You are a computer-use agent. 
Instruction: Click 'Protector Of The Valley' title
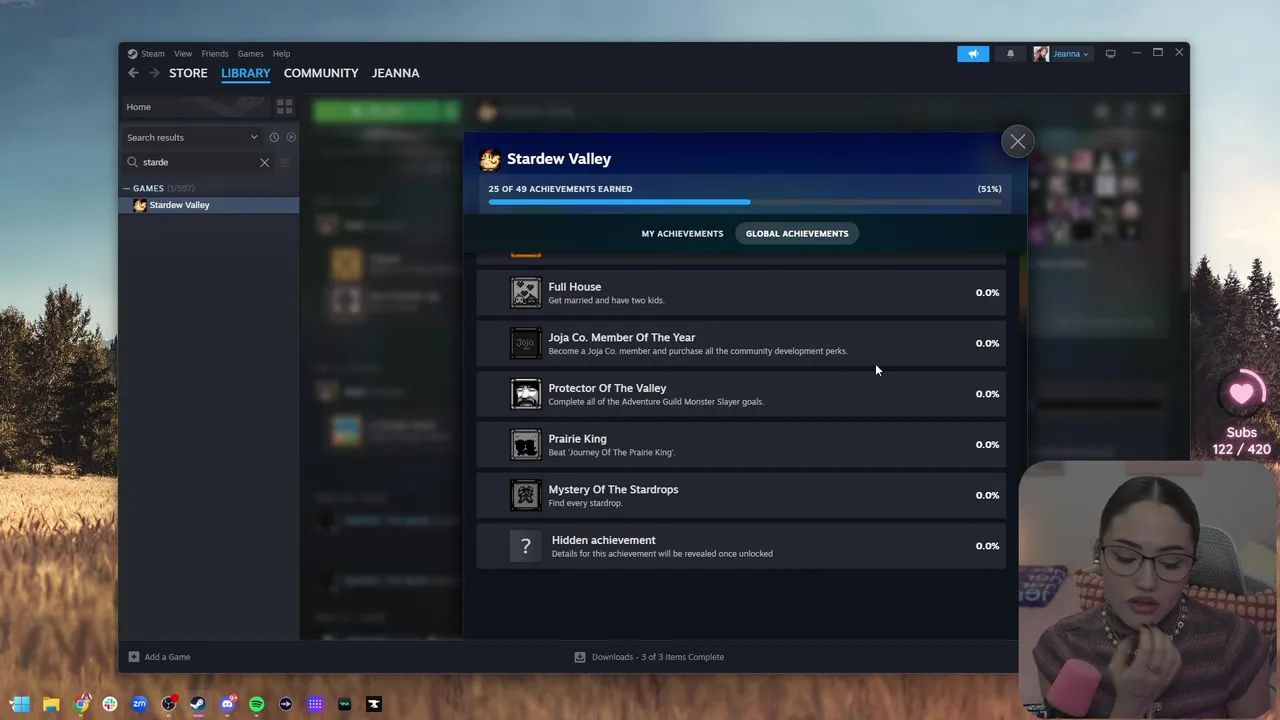coord(607,388)
